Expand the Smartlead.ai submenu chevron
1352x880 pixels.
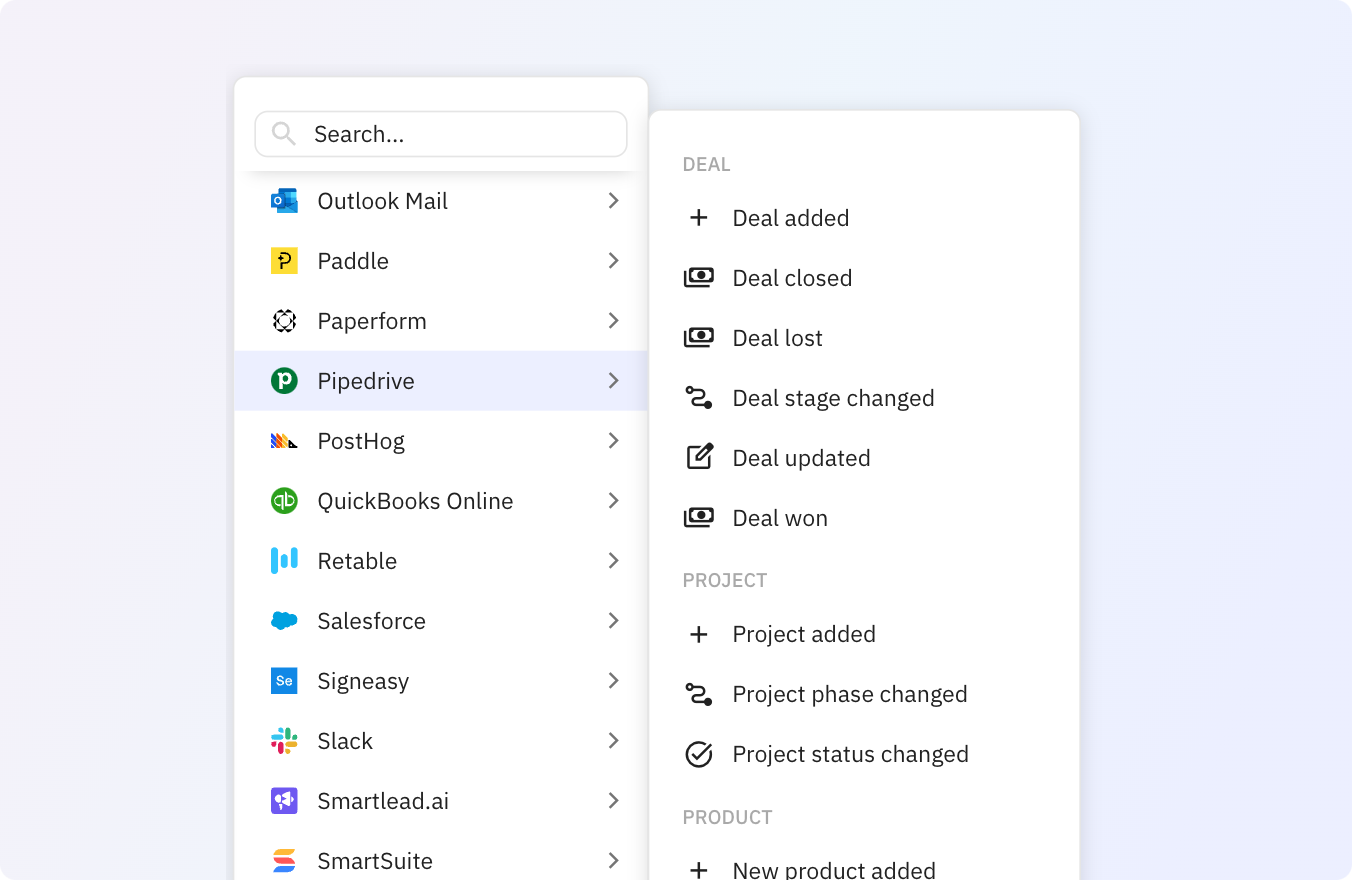coord(613,801)
